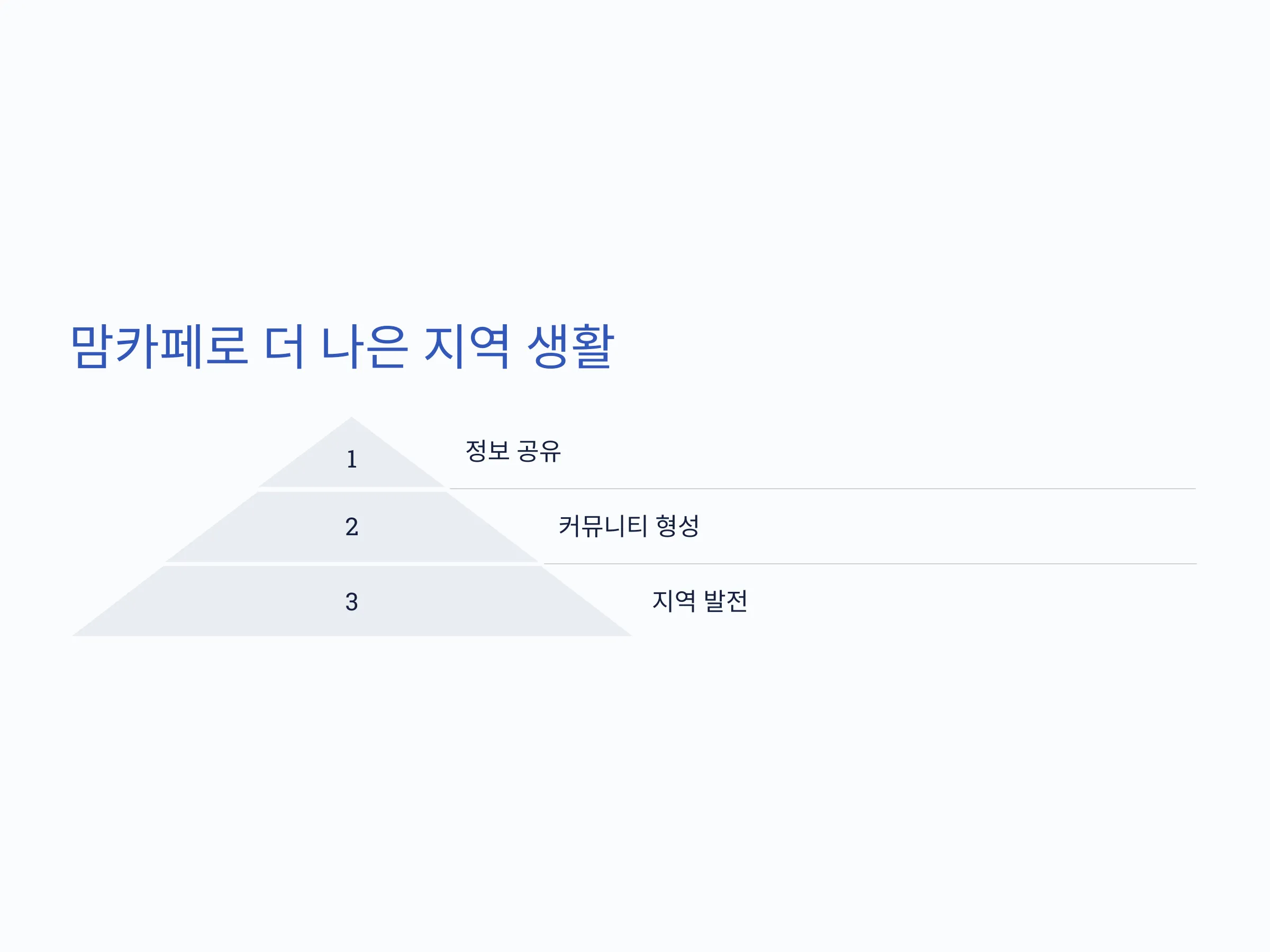Viewport: 1270px width, 952px height.
Task: Click the word 공유 in the first label
Action: click(x=539, y=451)
